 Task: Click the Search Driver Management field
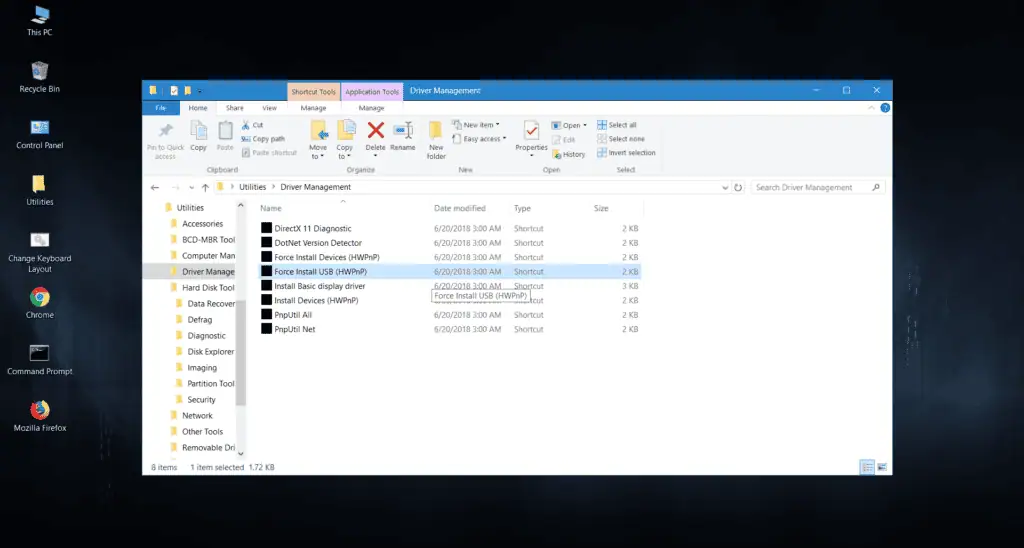coord(818,187)
